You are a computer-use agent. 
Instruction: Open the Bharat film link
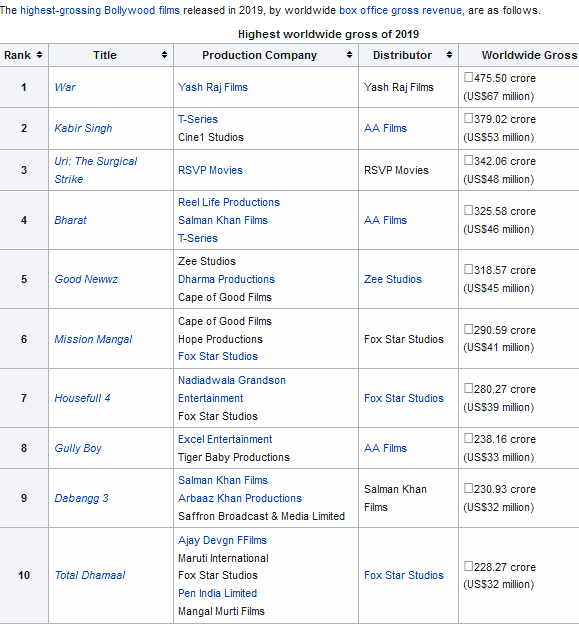point(70,220)
